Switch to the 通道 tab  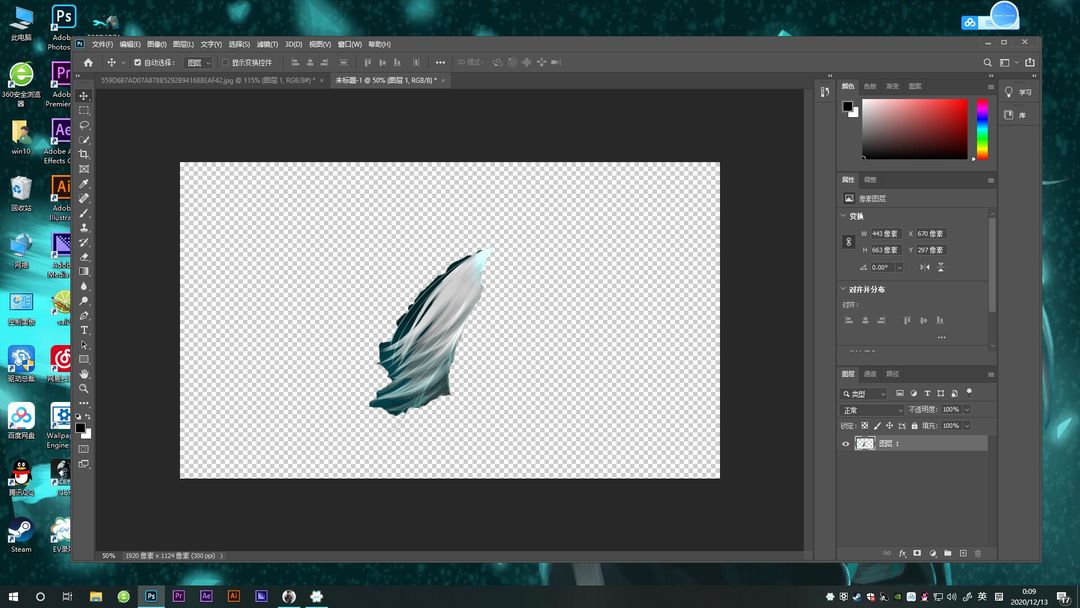(871, 374)
